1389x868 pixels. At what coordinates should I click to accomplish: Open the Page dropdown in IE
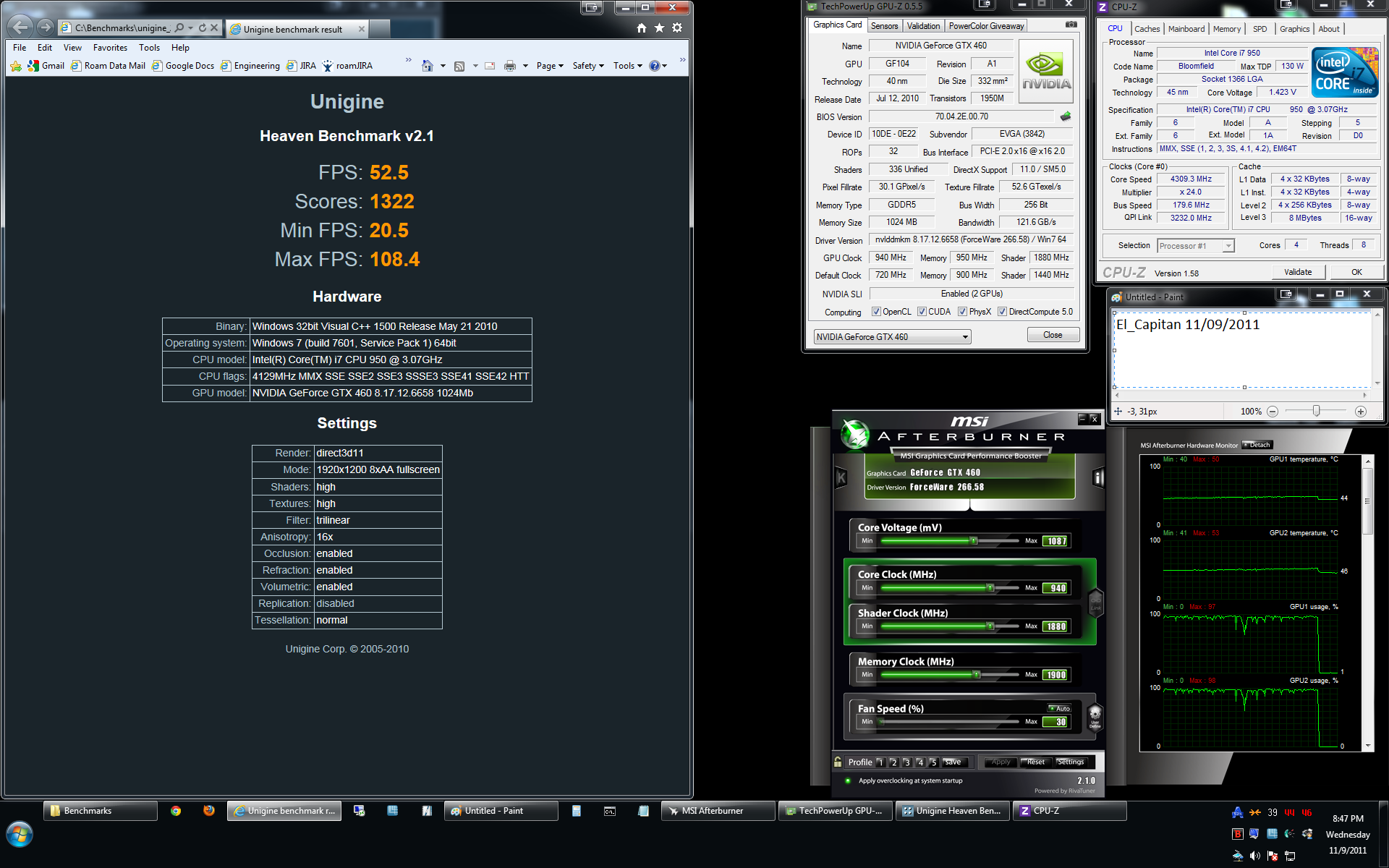[x=550, y=66]
